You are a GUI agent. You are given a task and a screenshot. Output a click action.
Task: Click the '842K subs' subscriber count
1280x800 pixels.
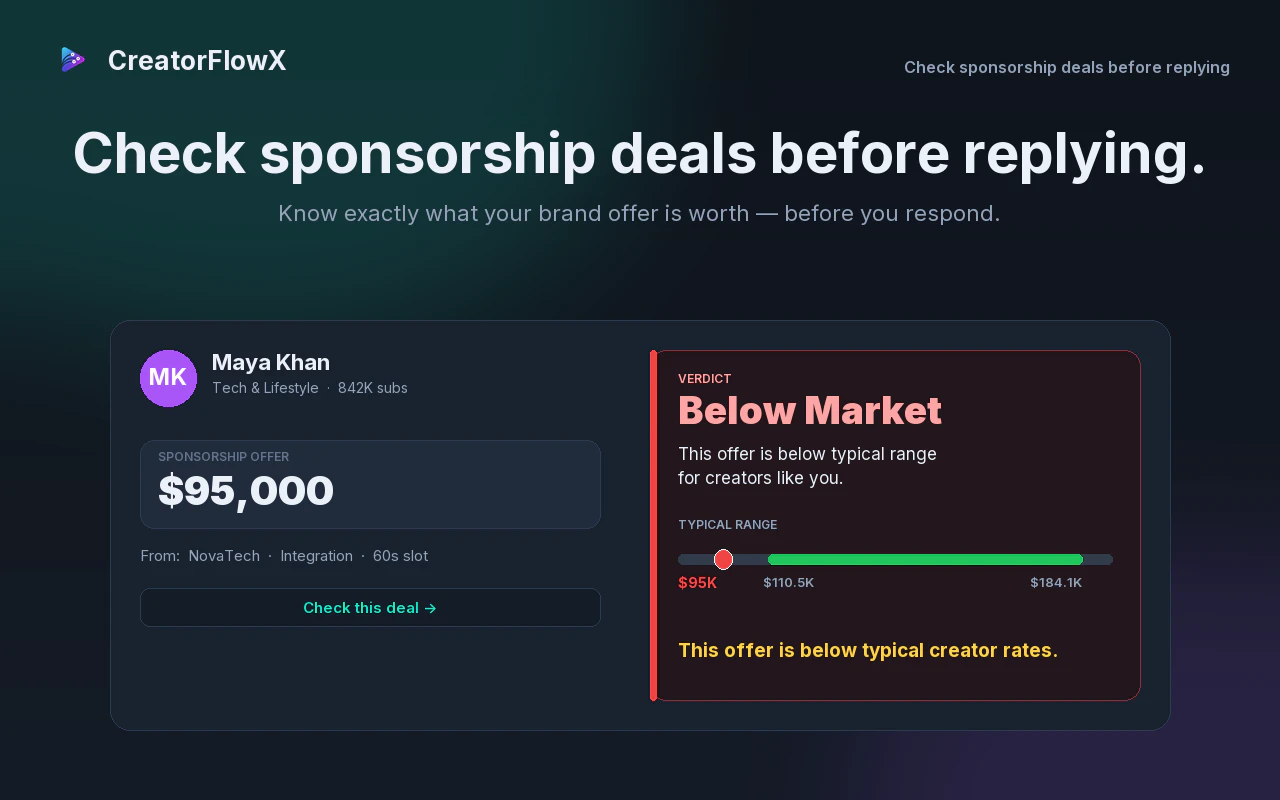click(373, 388)
